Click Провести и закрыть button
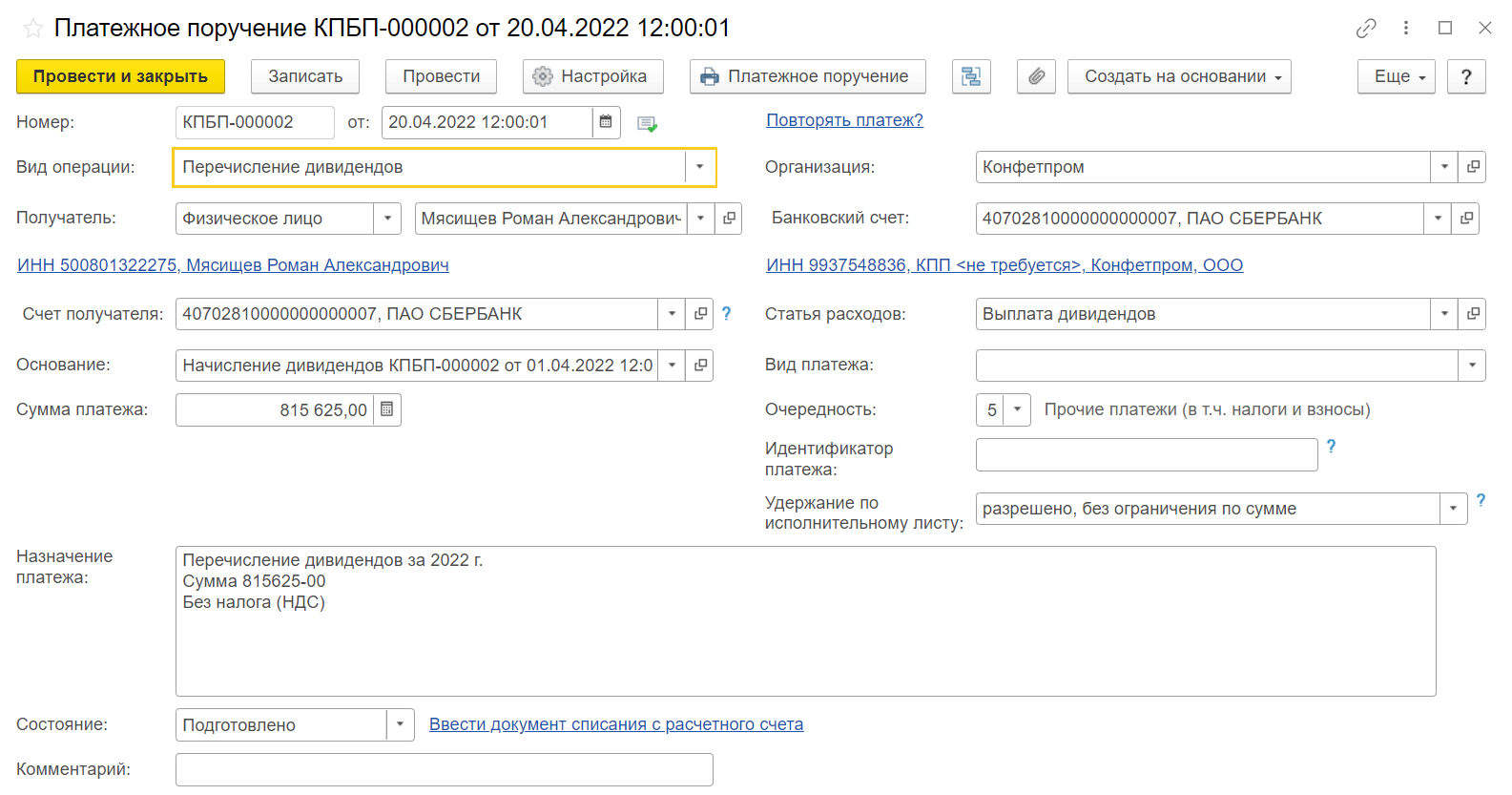Screen dimensions: 1512x795 [x=120, y=76]
